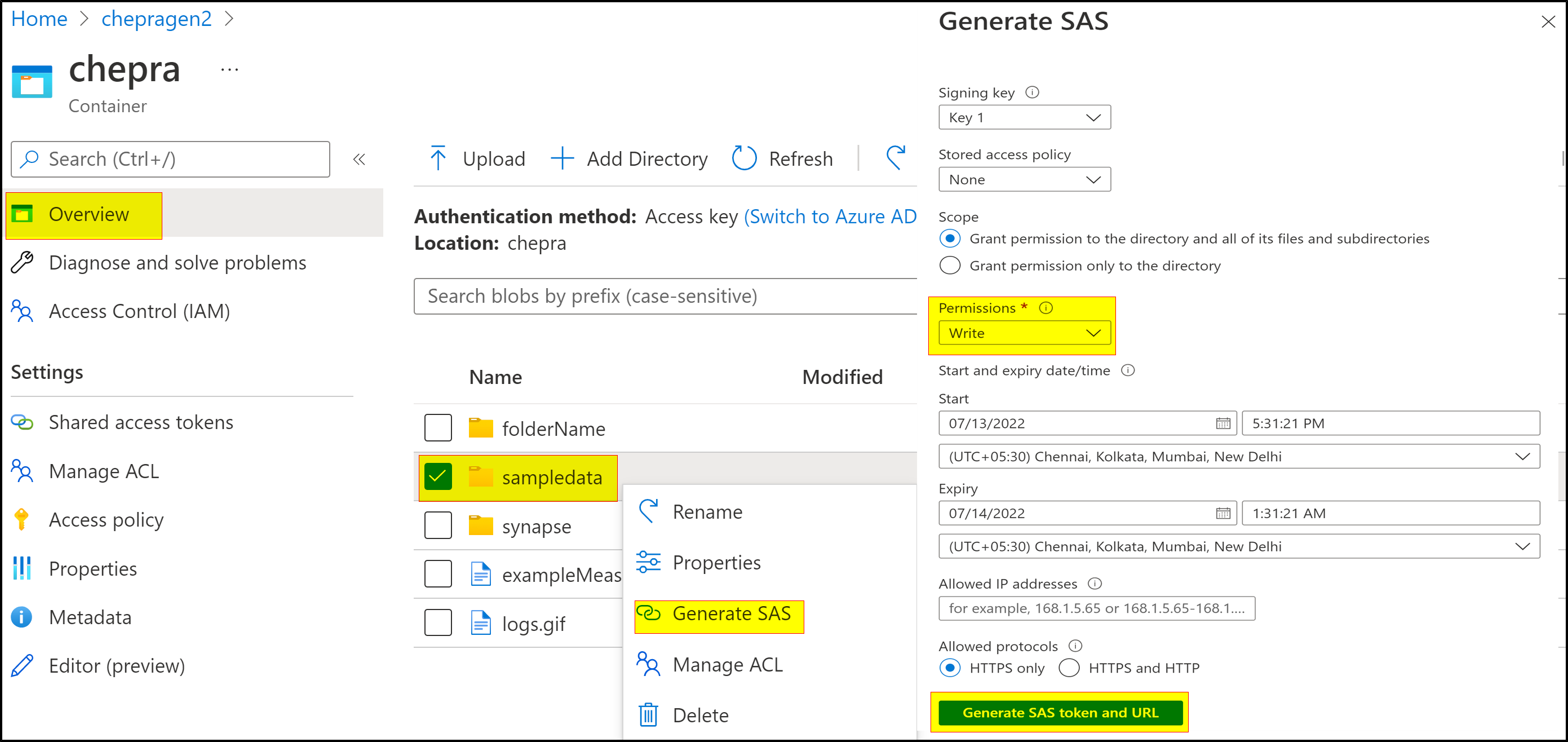The image size is (1568, 742).
Task: Uncheck the sampledata checkbox
Action: point(437,476)
